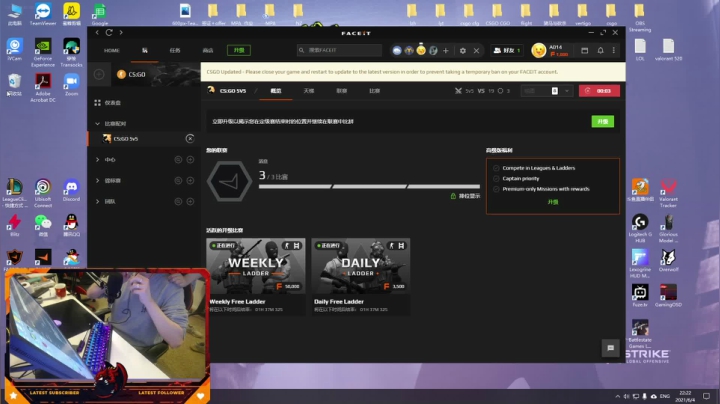Open the TeamViewer desktop shortcut

(x=43, y=14)
